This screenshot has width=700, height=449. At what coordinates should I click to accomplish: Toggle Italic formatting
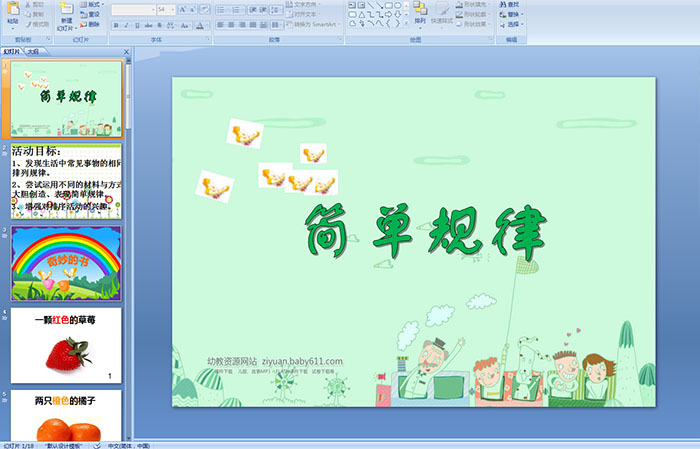click(x=127, y=25)
